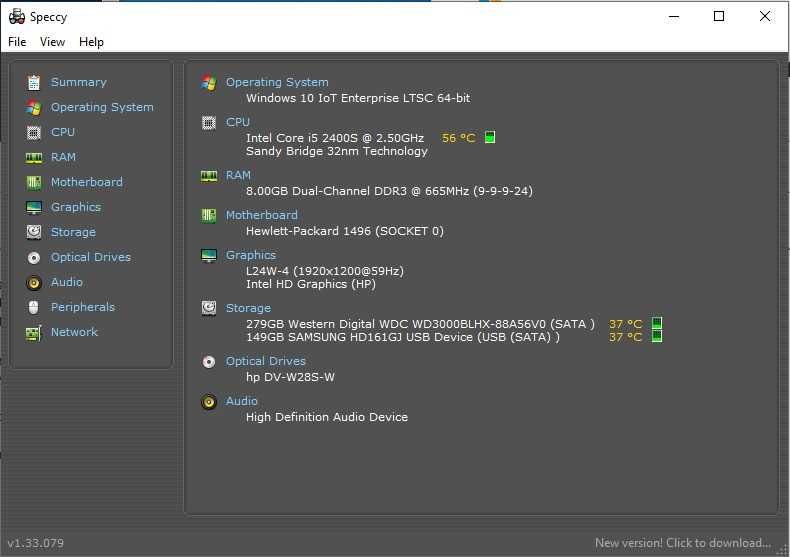The height and width of the screenshot is (557, 790).
Task: Open Optical Drives section from sidebar
Action: click(x=91, y=257)
